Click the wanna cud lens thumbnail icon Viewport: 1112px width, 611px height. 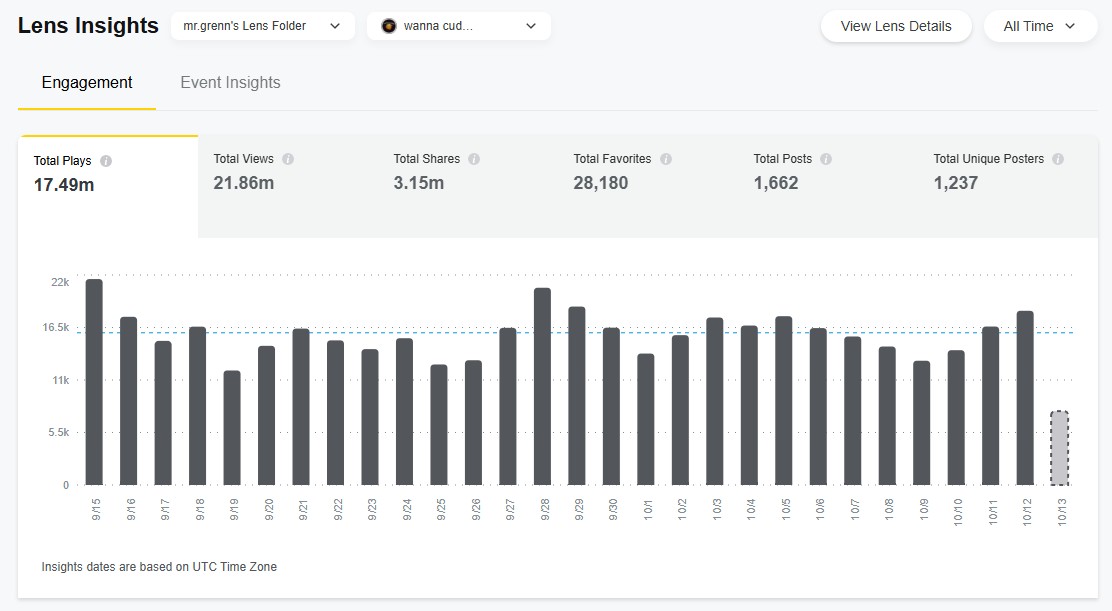point(389,26)
